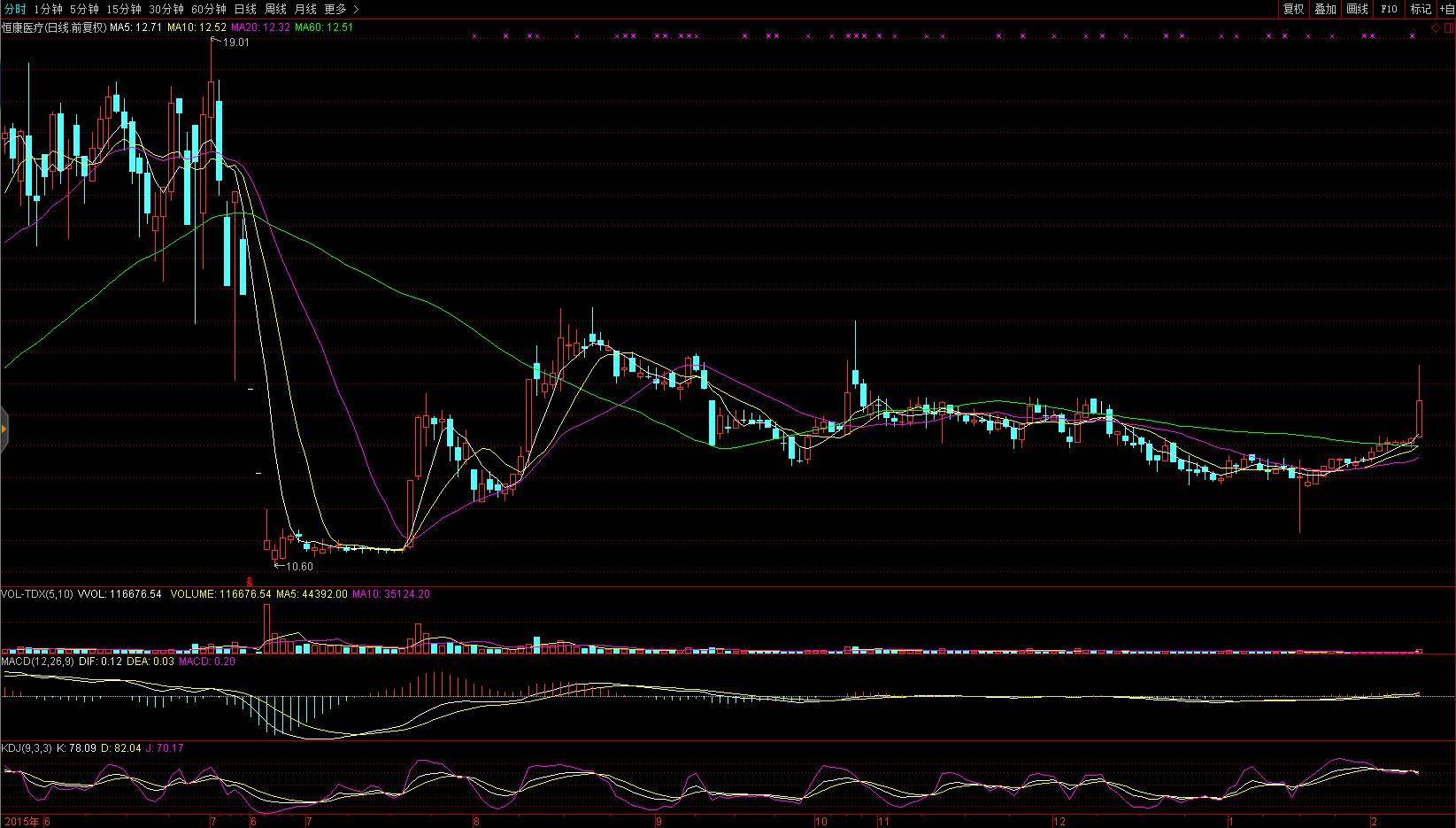Click the volume MA5: 44392.00 label
The height and width of the screenshot is (828, 1456).
pyautogui.click(x=311, y=594)
